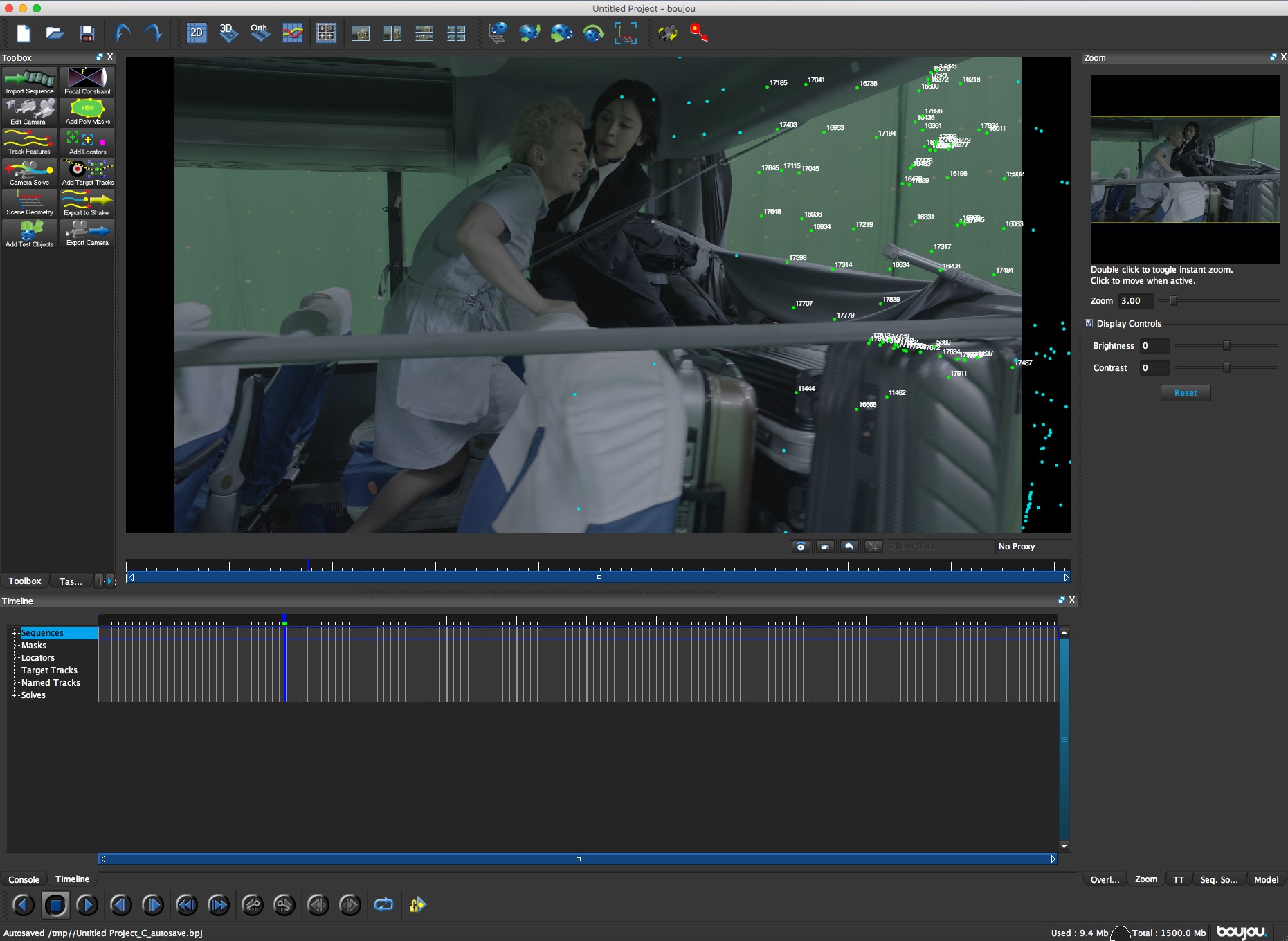Screen dimensions: 1288x941
Task: Toggle the Display Controls checkbox
Action: (1089, 323)
